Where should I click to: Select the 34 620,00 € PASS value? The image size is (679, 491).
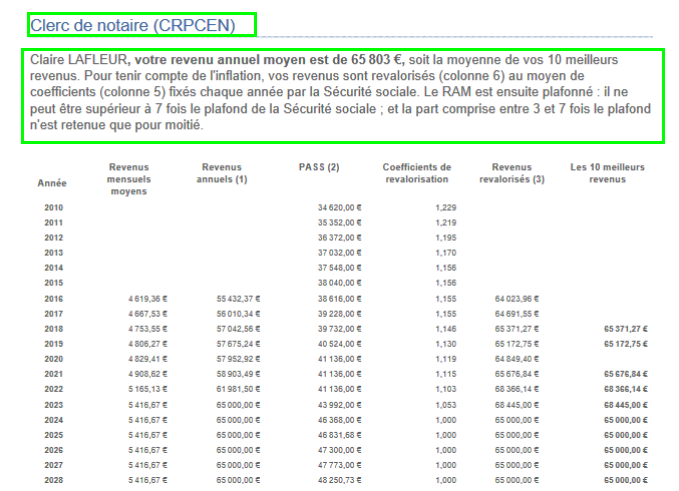point(340,206)
